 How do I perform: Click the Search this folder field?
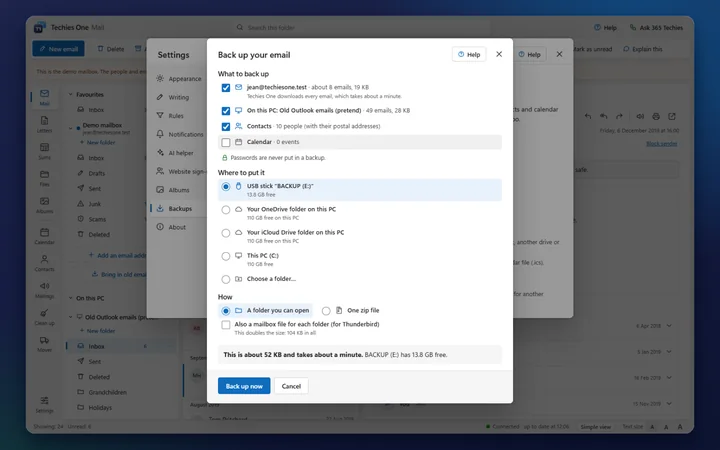tap(360, 28)
